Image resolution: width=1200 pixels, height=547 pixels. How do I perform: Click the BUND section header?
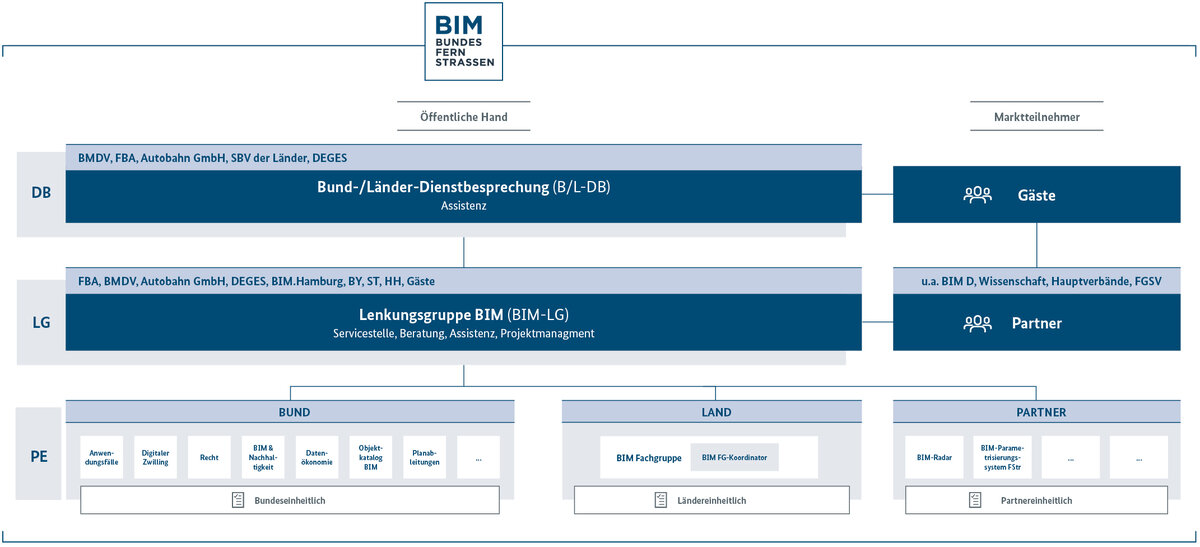tap(290, 412)
